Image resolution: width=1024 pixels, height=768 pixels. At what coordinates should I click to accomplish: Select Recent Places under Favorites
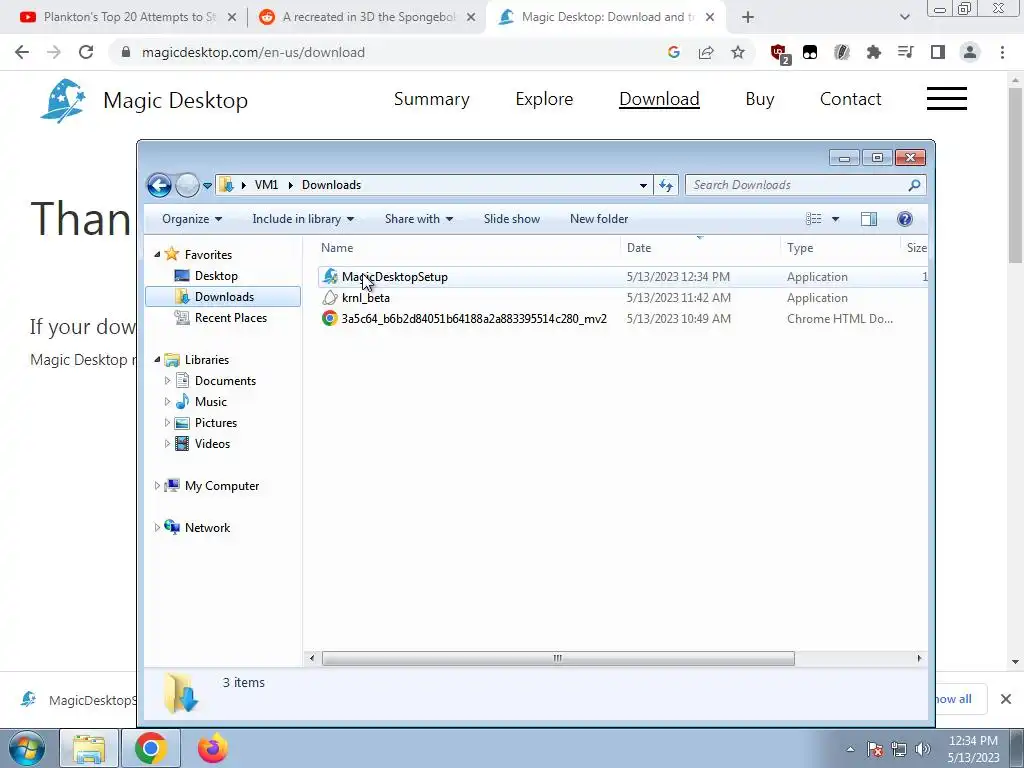point(231,318)
